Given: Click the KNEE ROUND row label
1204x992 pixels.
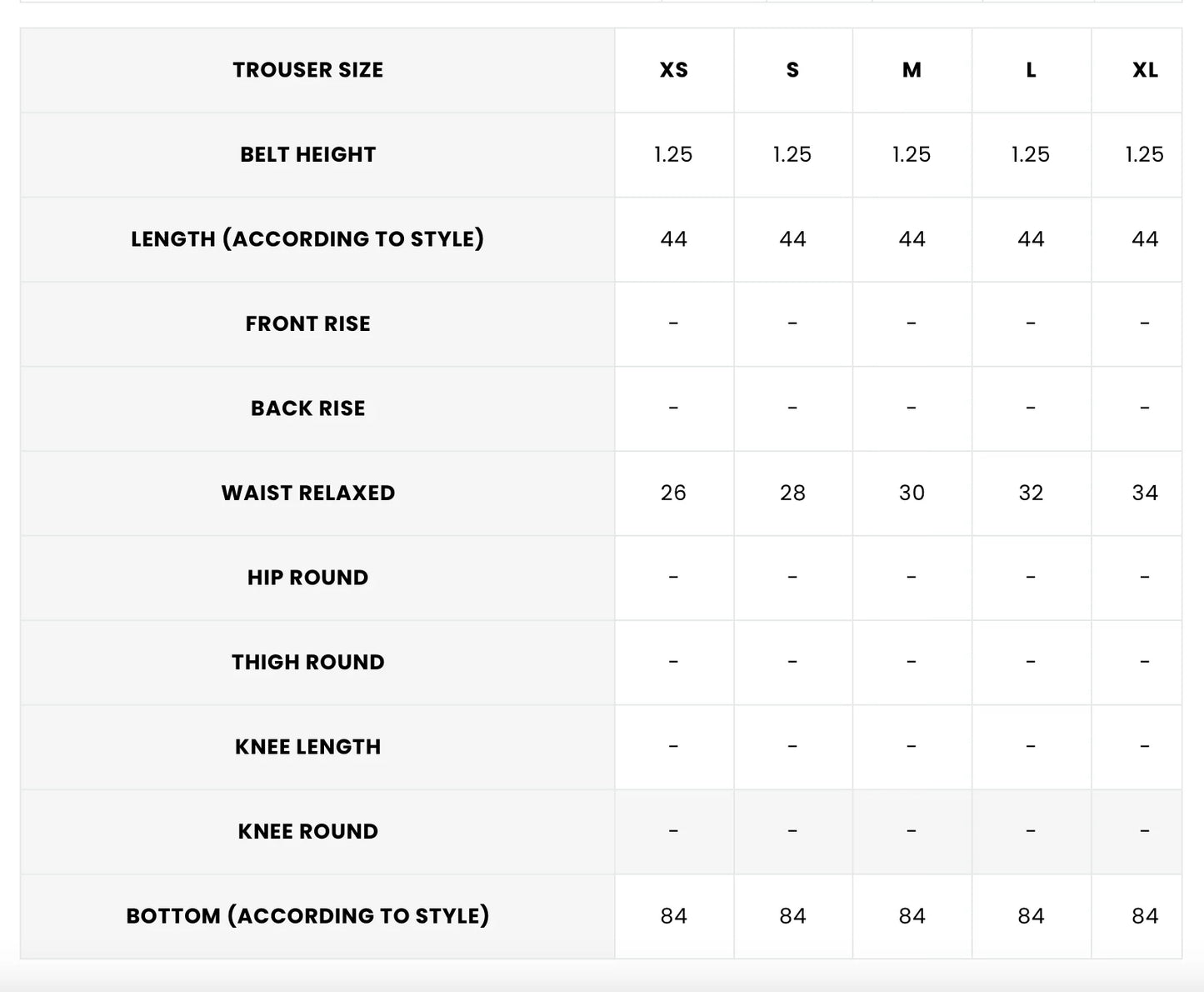Looking at the screenshot, I should [x=307, y=831].
